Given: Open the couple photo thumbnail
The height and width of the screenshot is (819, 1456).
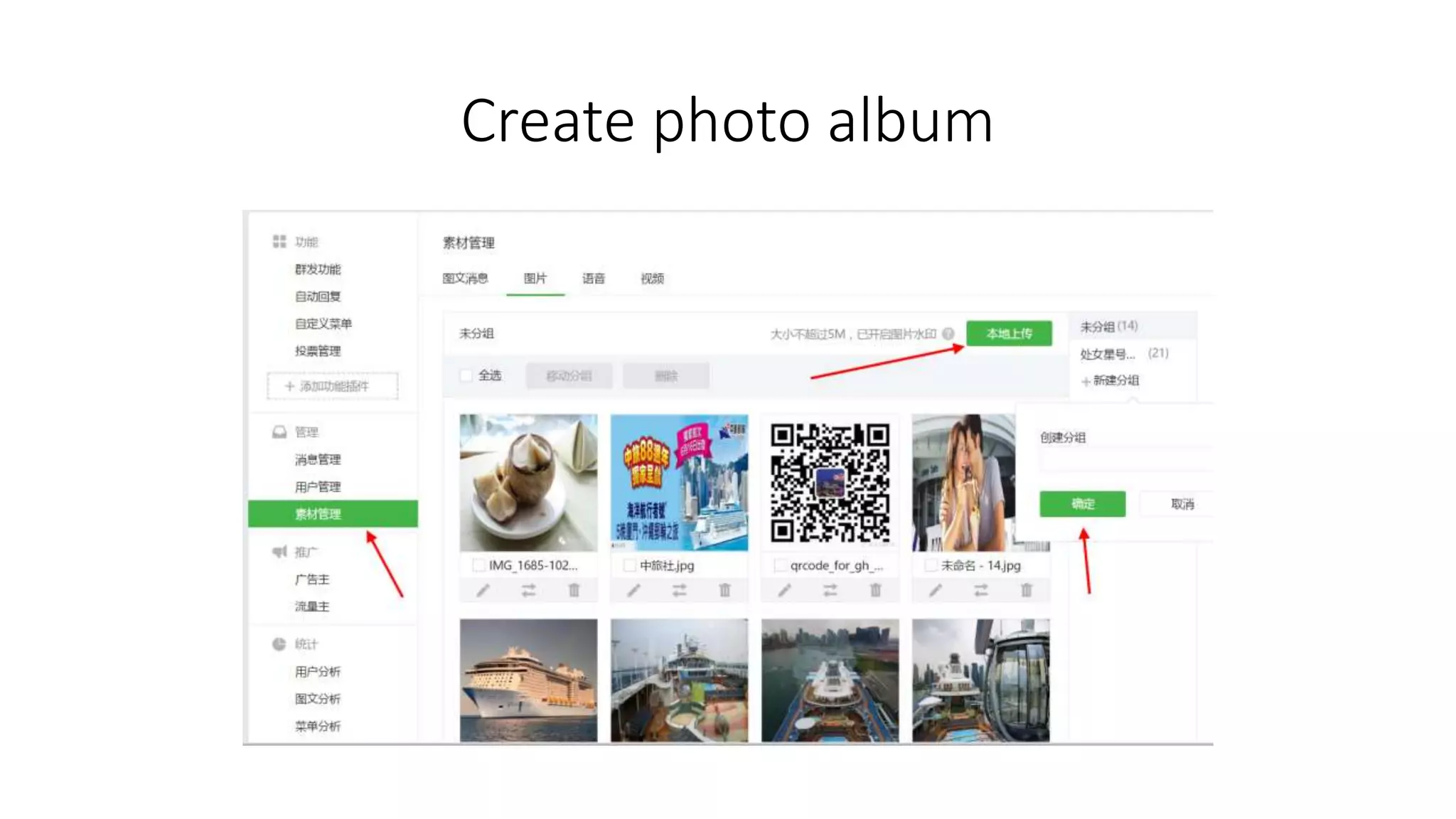Looking at the screenshot, I should 963,483.
